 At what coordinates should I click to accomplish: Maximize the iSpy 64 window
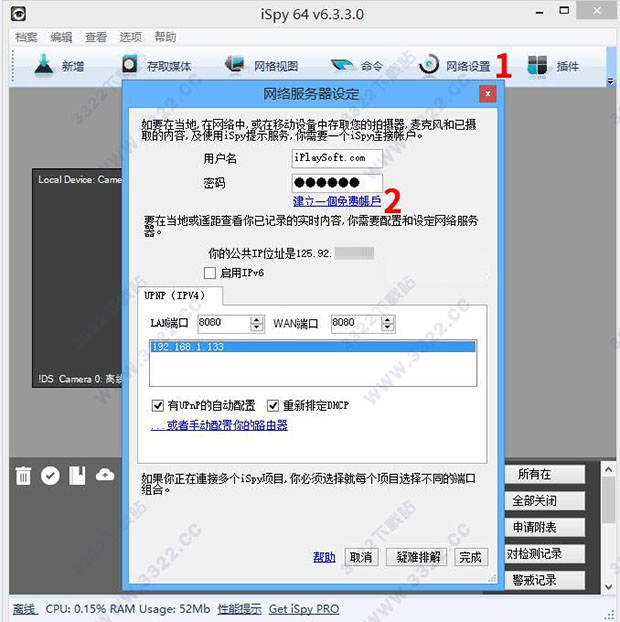564,11
